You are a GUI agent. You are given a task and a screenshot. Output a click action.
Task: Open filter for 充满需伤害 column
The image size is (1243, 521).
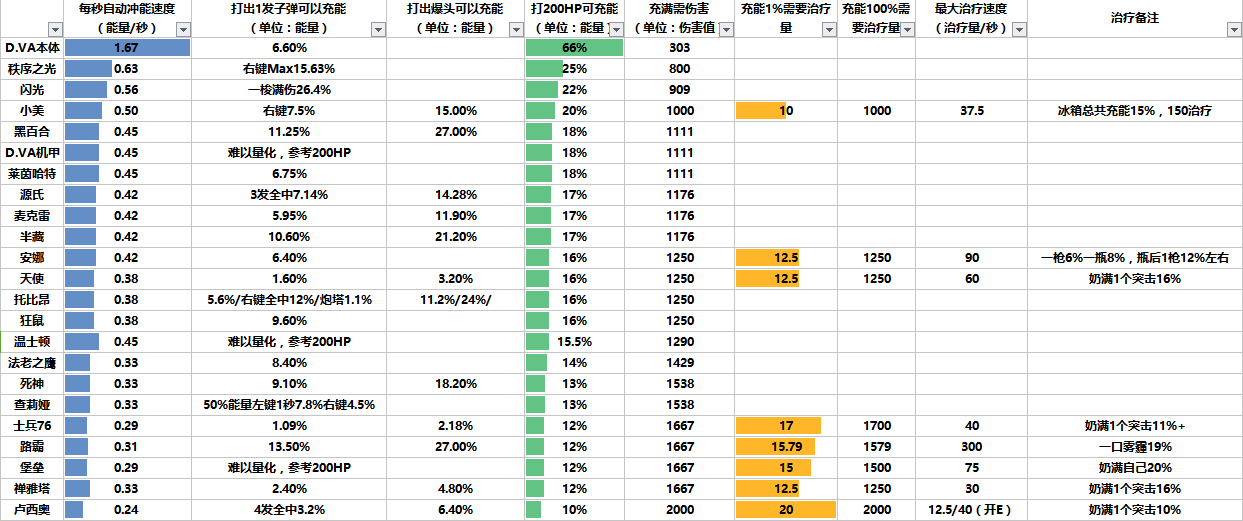[726, 30]
